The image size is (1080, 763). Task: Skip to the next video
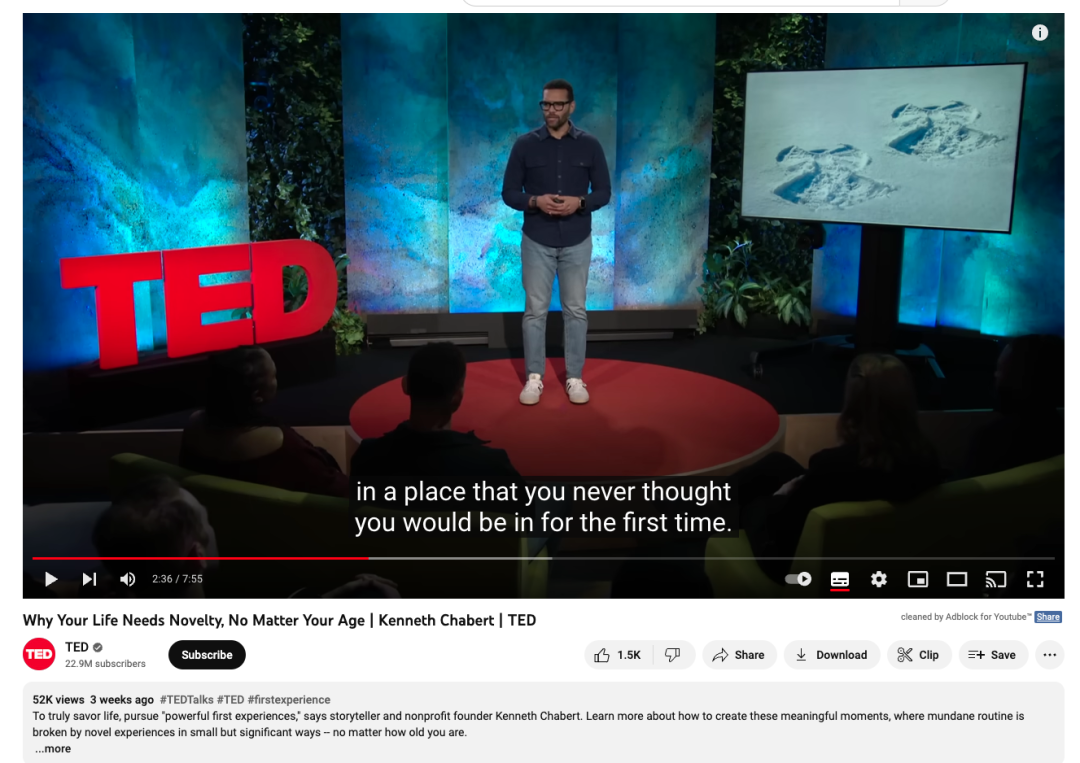(89, 579)
